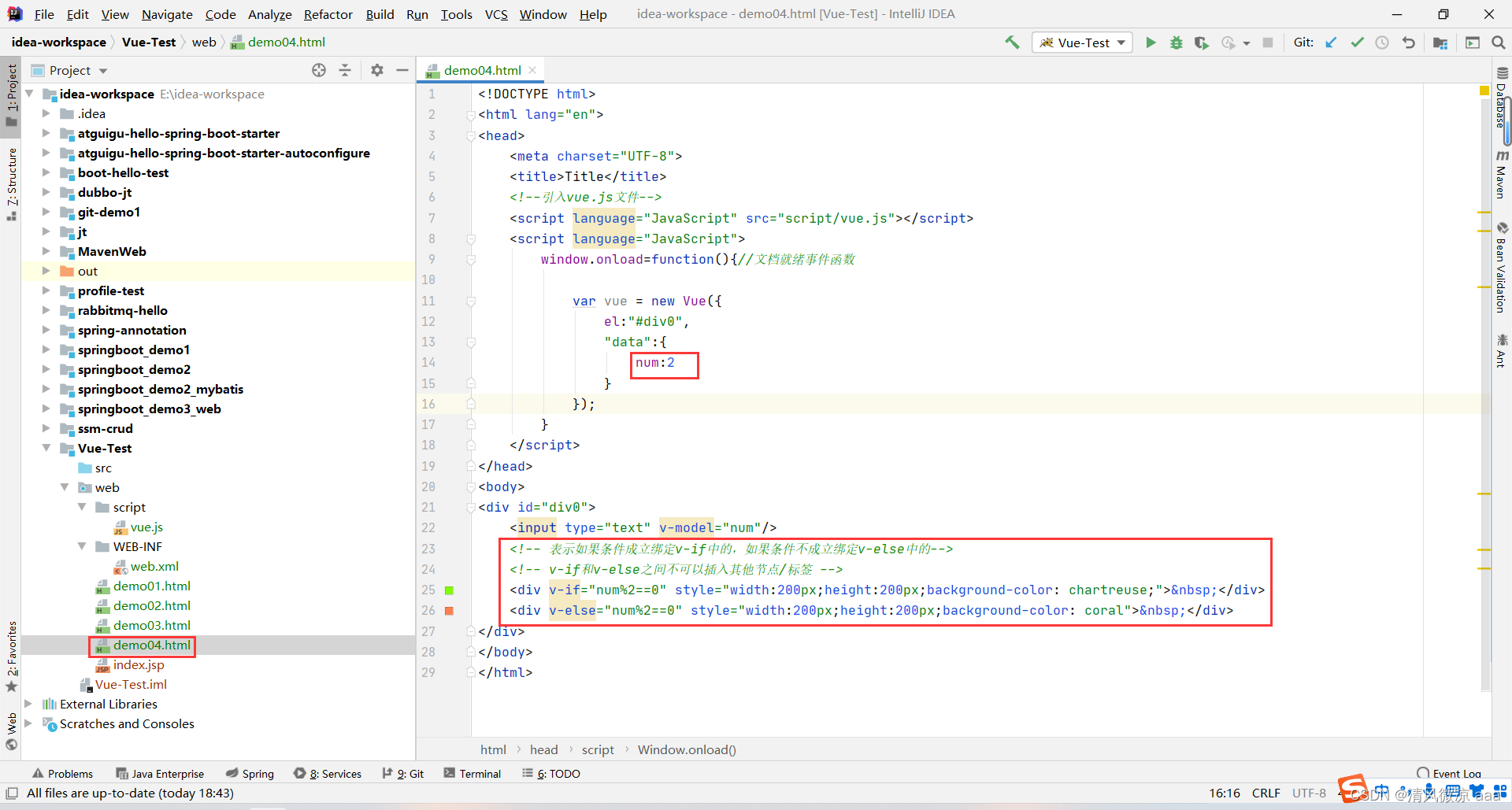Collapse the Vue-Test module
Viewport: 1512px width, 810px height.
[x=46, y=448]
